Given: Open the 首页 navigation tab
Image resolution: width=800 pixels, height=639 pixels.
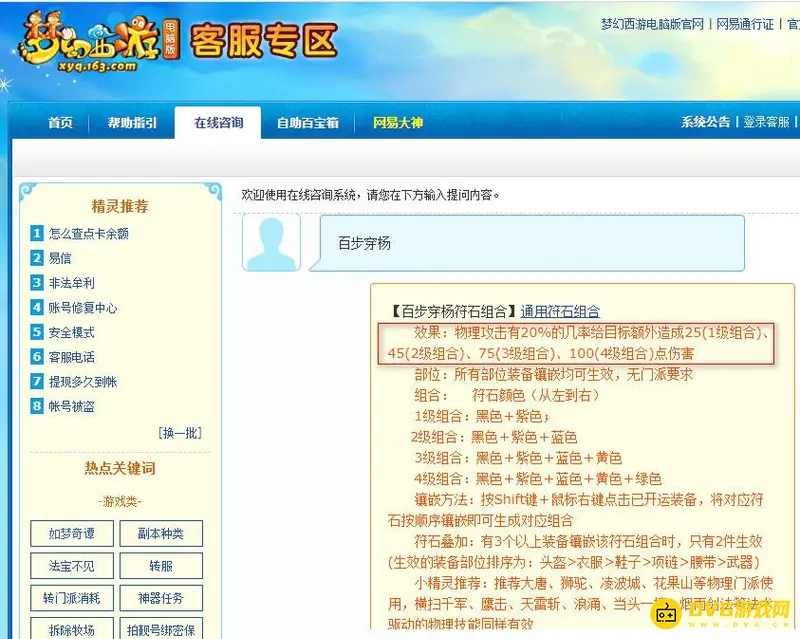Looking at the screenshot, I should click(60, 122).
